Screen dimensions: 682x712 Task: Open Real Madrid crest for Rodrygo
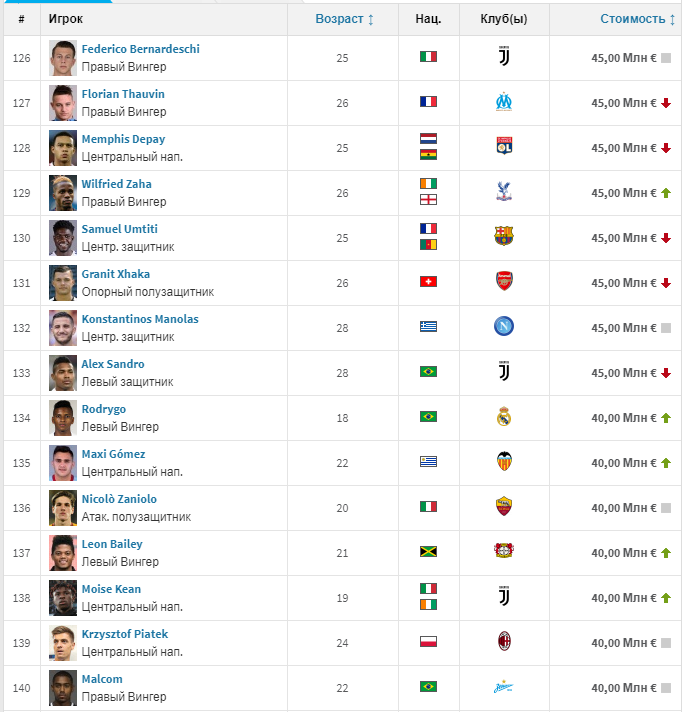click(x=504, y=416)
